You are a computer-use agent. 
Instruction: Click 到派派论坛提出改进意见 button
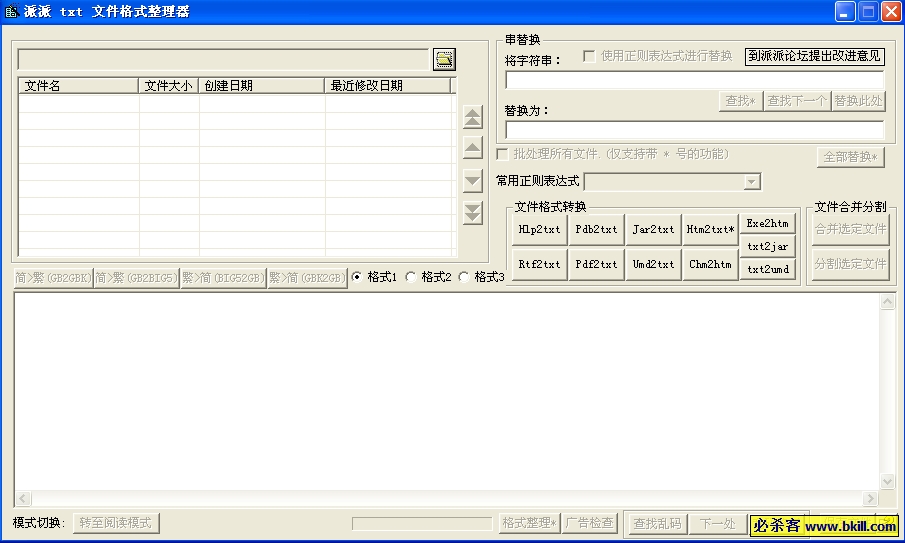[x=814, y=56]
